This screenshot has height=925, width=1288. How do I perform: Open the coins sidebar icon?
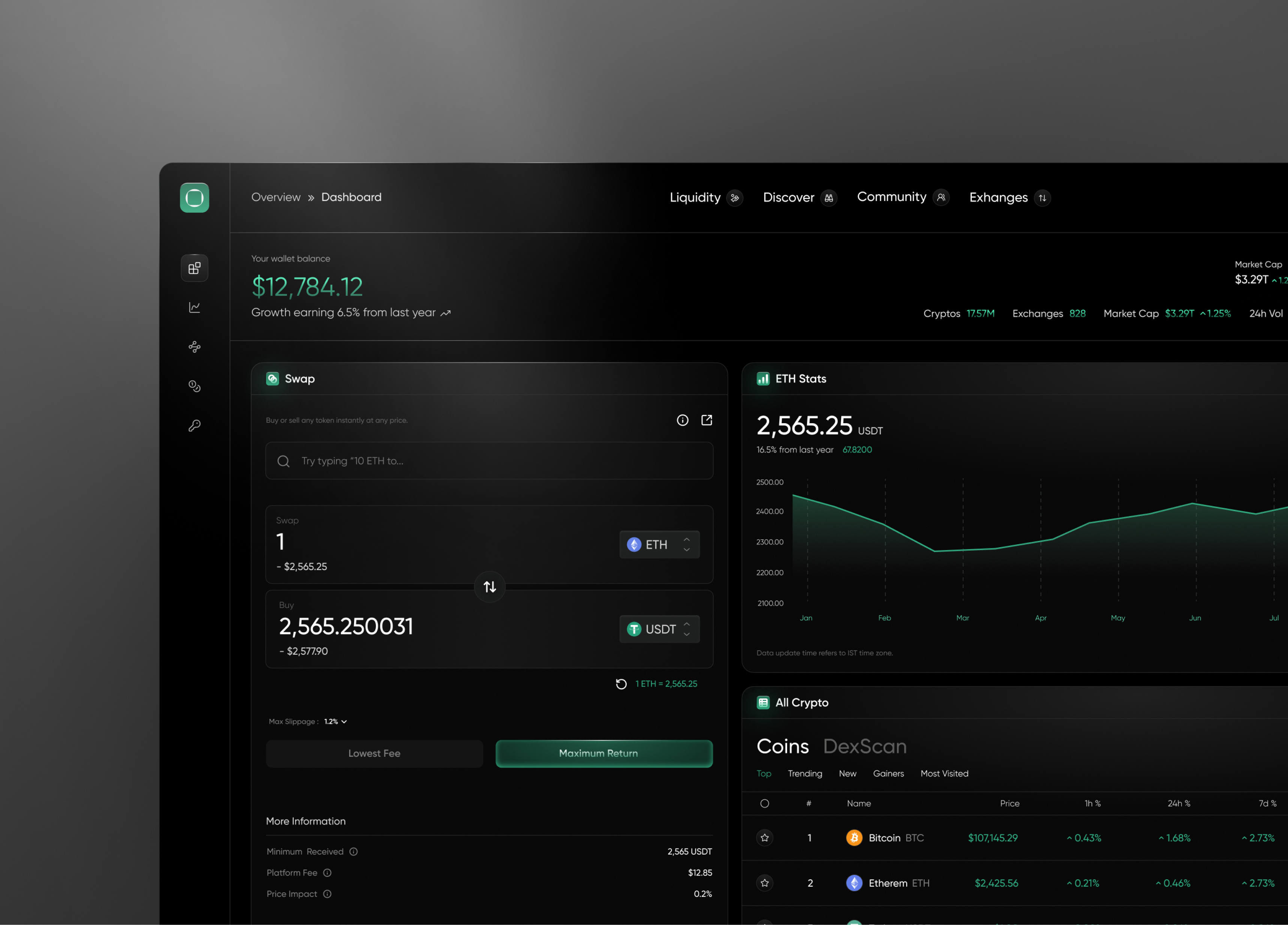(x=194, y=386)
